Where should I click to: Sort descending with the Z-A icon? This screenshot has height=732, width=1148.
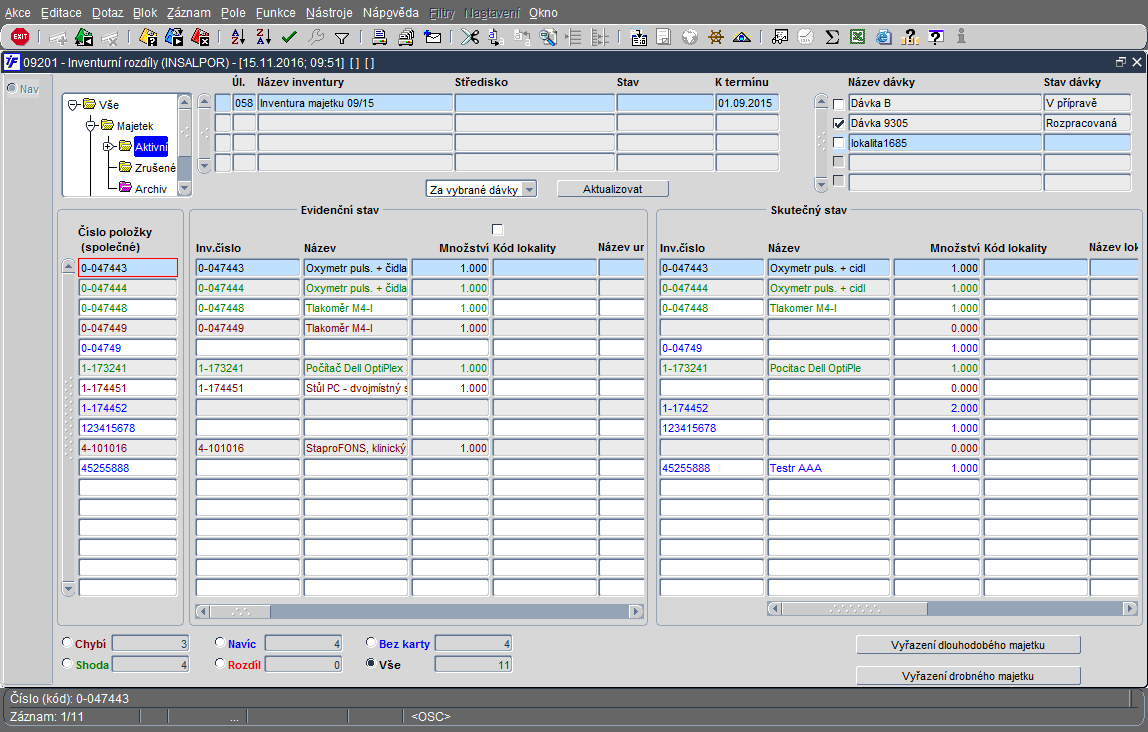click(x=264, y=37)
